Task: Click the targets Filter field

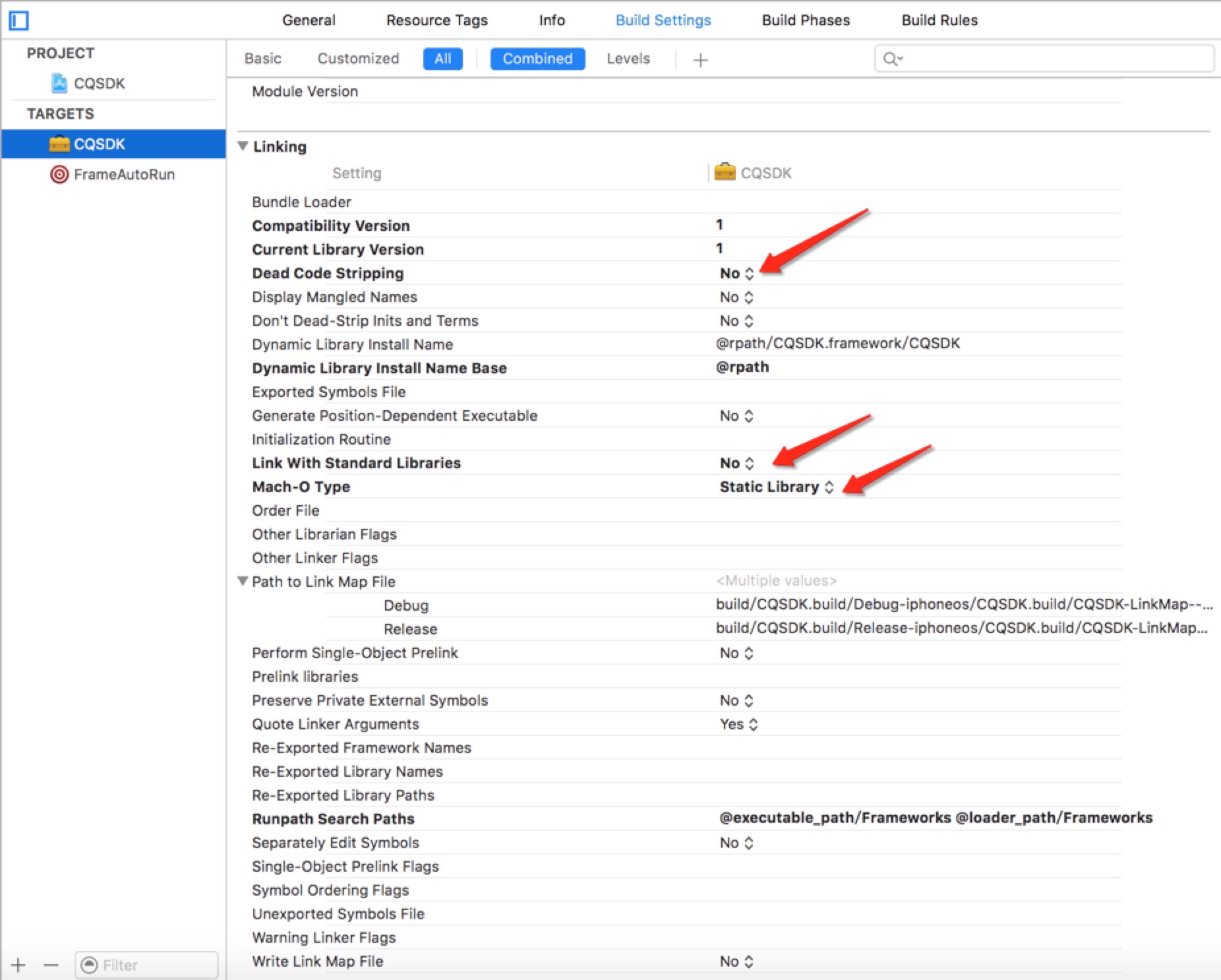Action: click(146, 965)
